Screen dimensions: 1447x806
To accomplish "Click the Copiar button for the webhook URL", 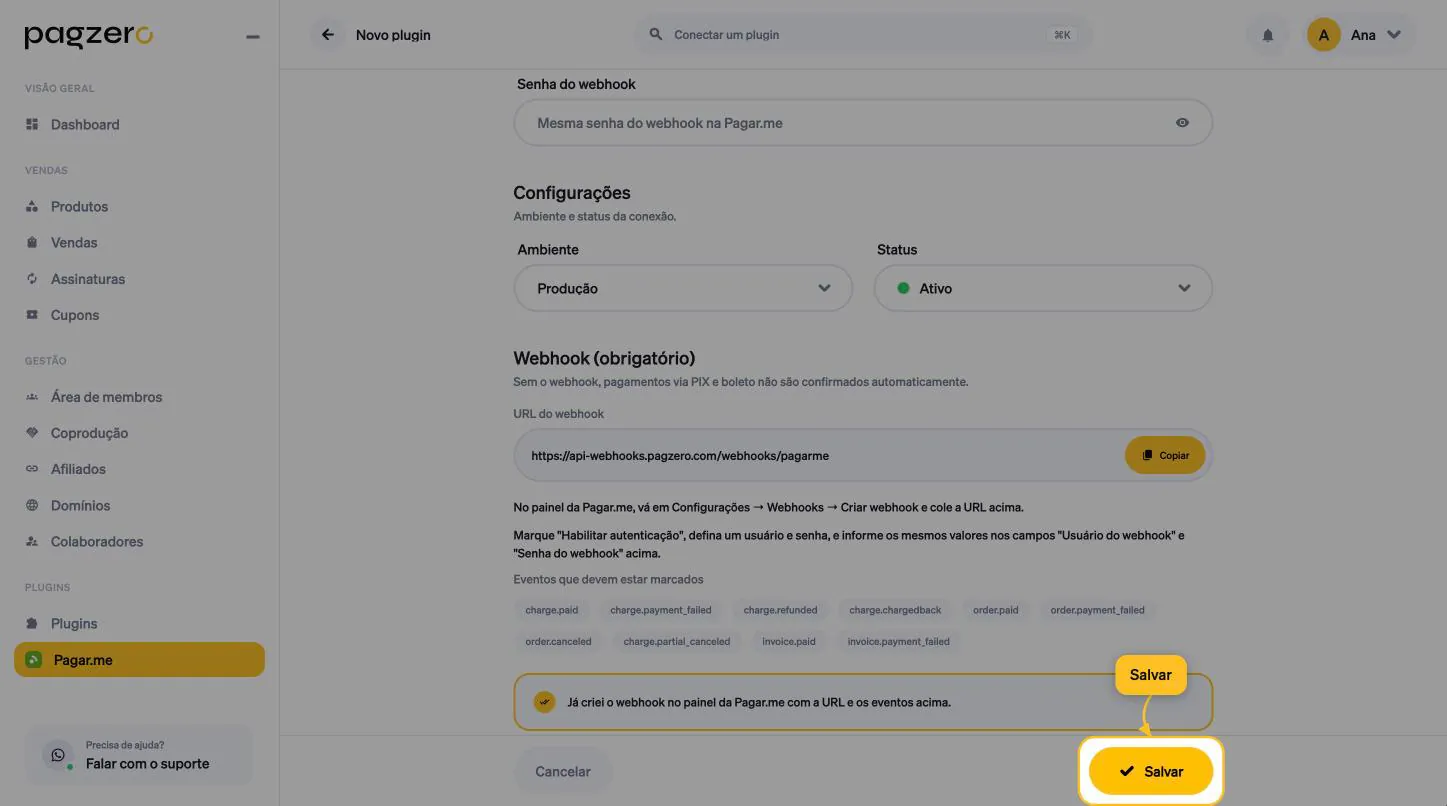I will click(1165, 455).
